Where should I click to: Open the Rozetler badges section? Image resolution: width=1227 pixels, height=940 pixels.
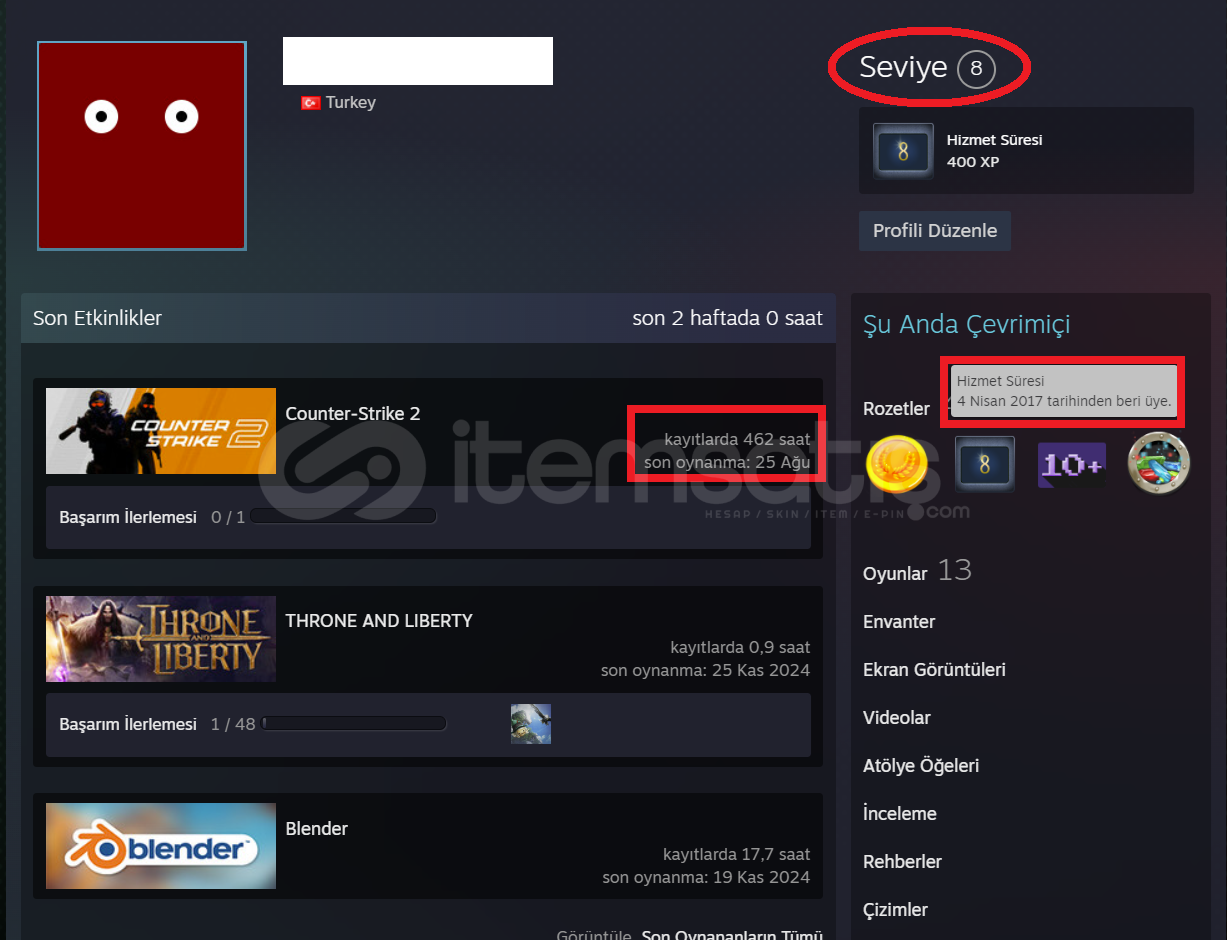(896, 409)
